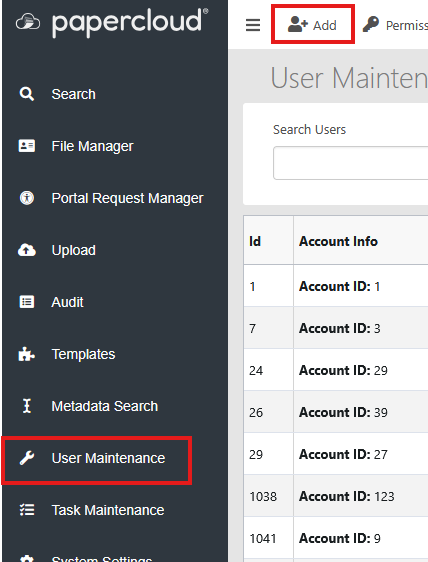Click the Metadata Search cursor icon
The image size is (428, 562).
tap(27, 406)
